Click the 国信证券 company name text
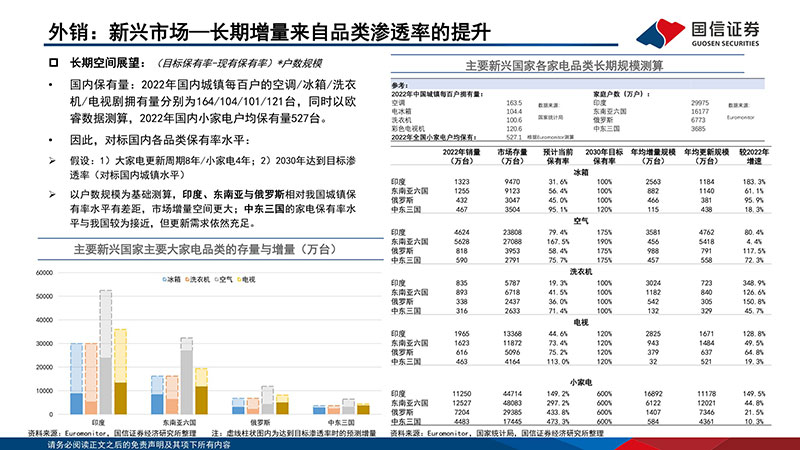Viewport: 800px width, 450px height. pos(726,30)
